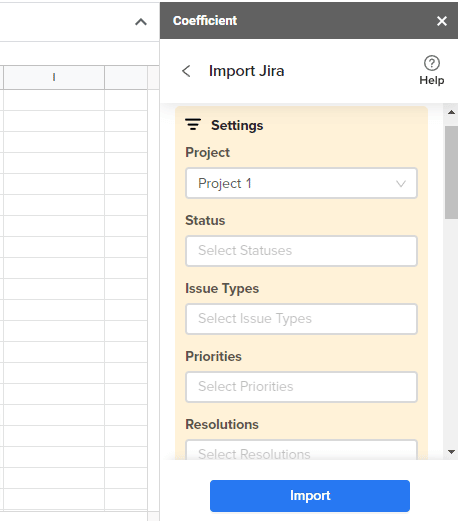
Task: Collapse the spreadsheet toolbar with up chevron
Action: coord(141,22)
